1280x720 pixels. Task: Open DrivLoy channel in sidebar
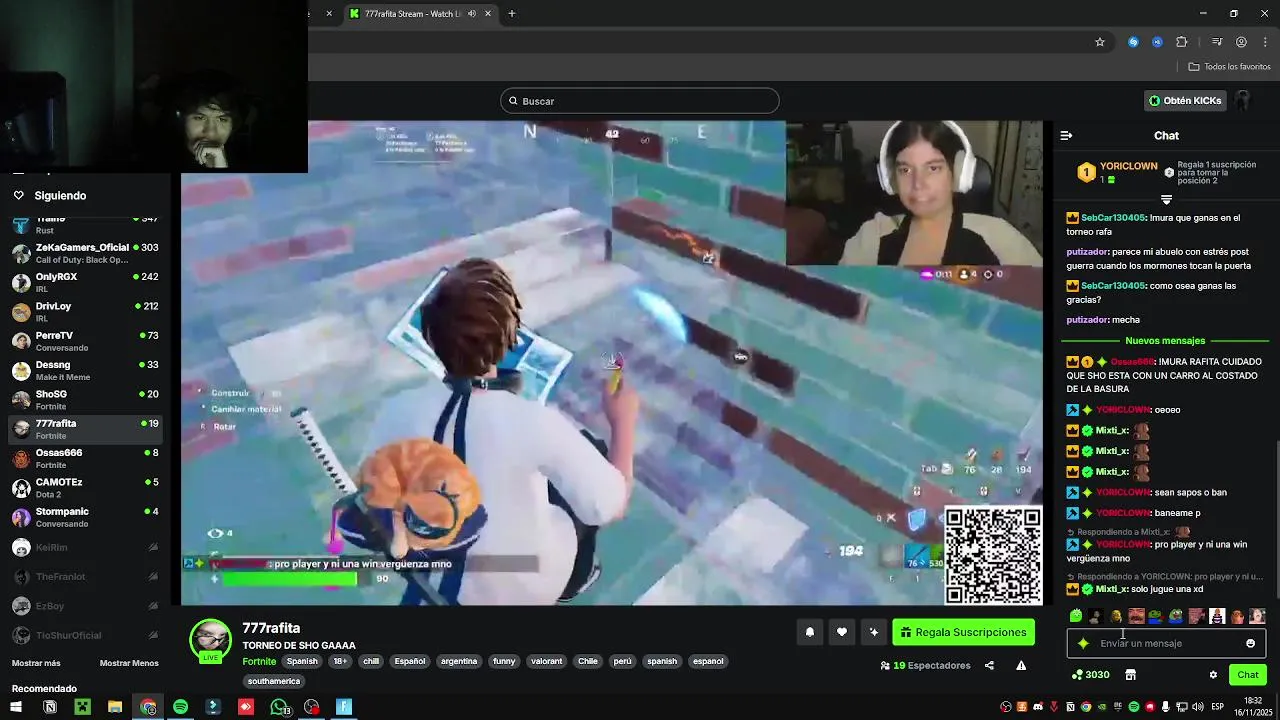(85, 311)
